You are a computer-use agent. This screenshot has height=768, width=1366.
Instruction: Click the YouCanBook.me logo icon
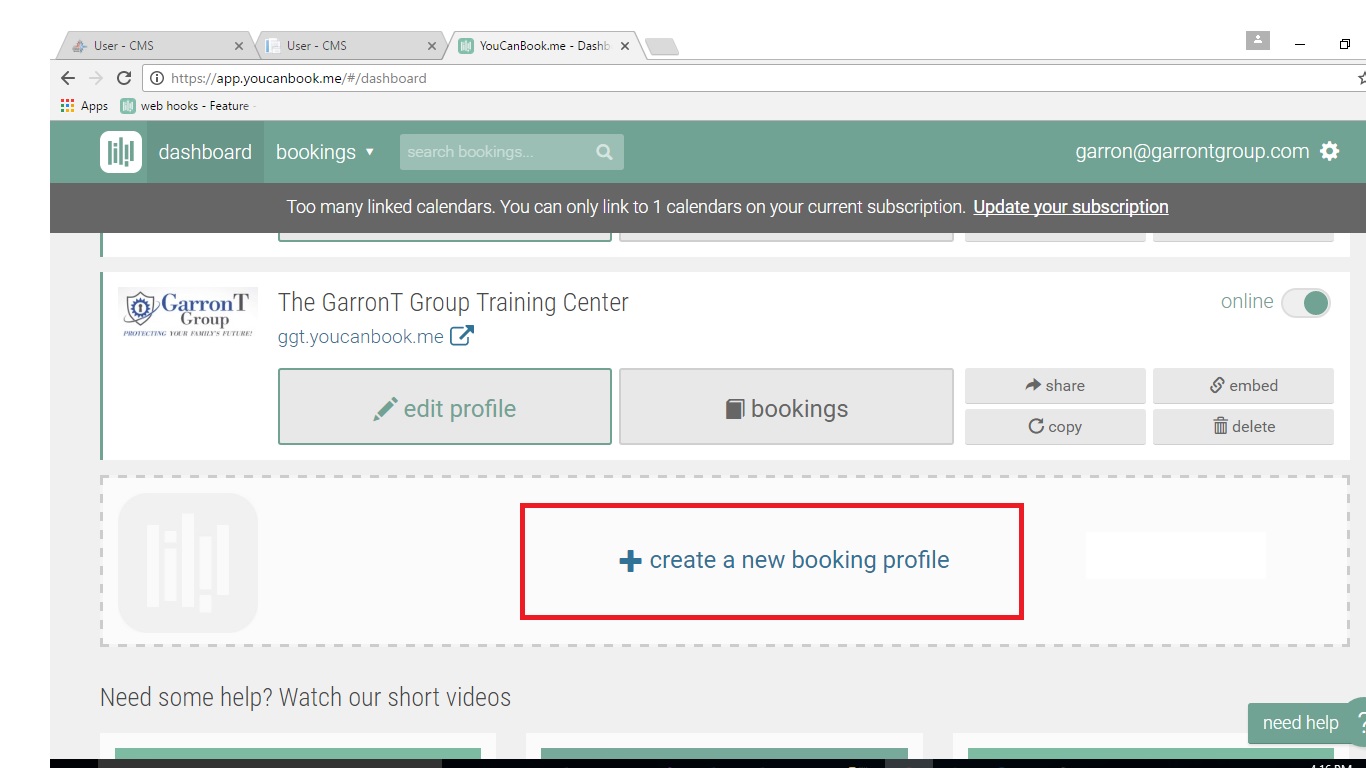coord(121,152)
